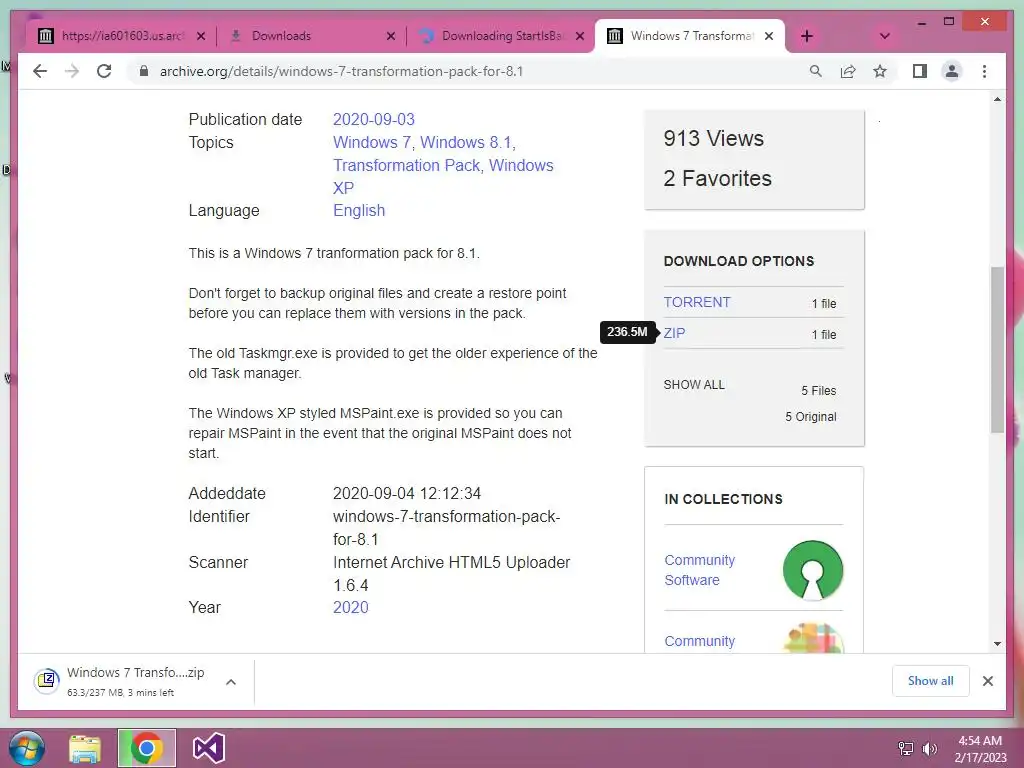Viewport: 1024px width, 768px height.
Task: Click the 5 Original files text
Action: click(810, 417)
